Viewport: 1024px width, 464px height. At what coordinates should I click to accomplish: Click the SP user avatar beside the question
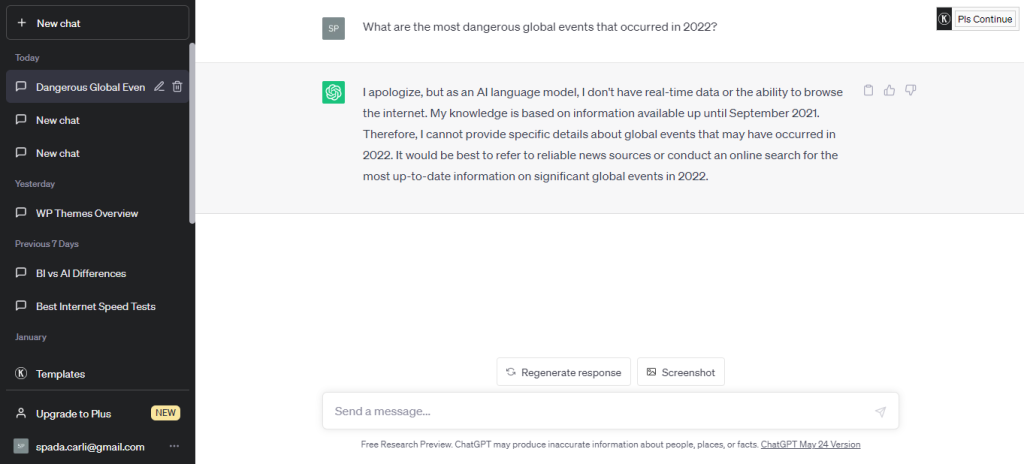[x=334, y=29]
